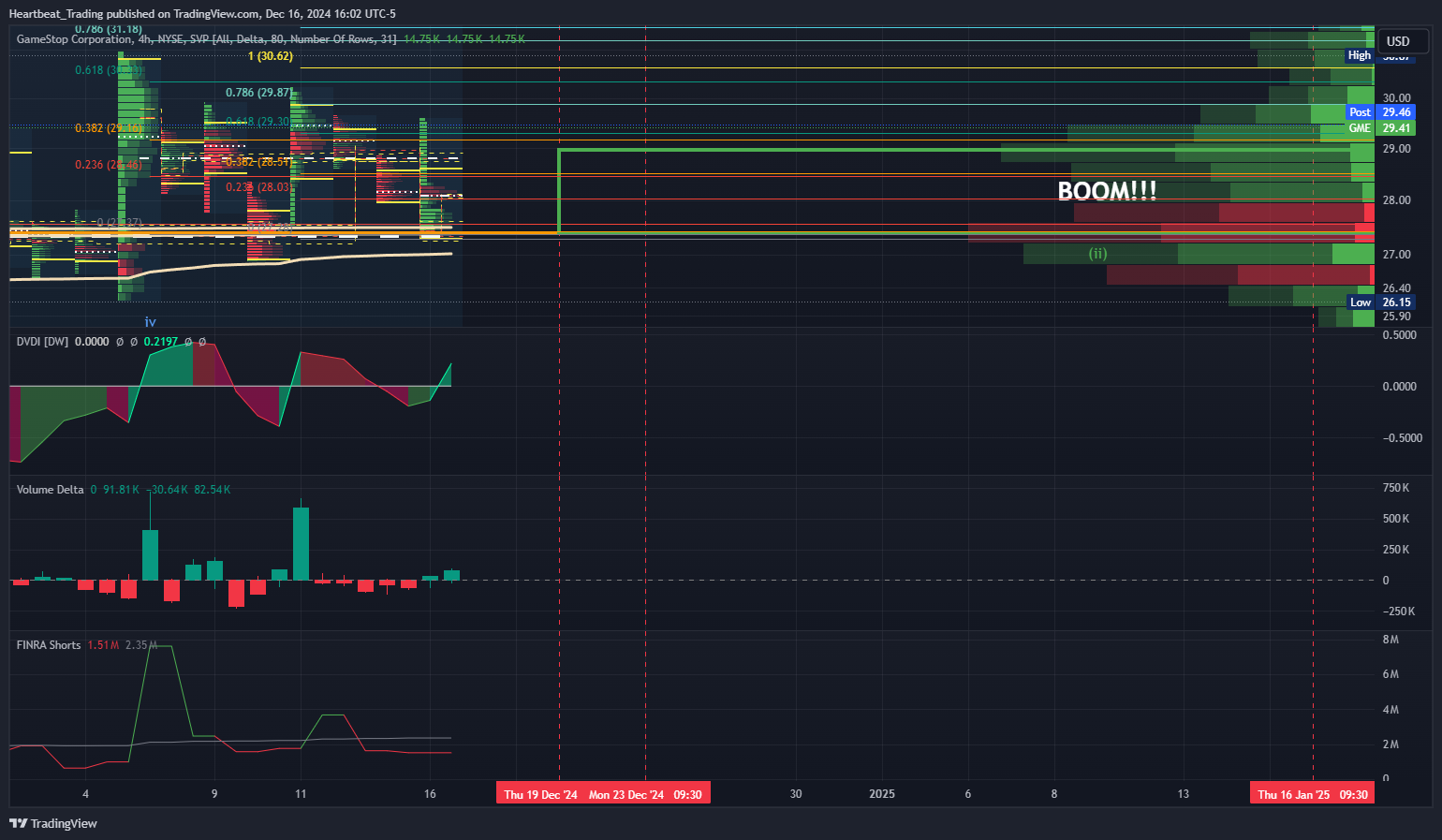The image size is (1442, 840).
Task: Click the High price label
Action: (x=1360, y=56)
